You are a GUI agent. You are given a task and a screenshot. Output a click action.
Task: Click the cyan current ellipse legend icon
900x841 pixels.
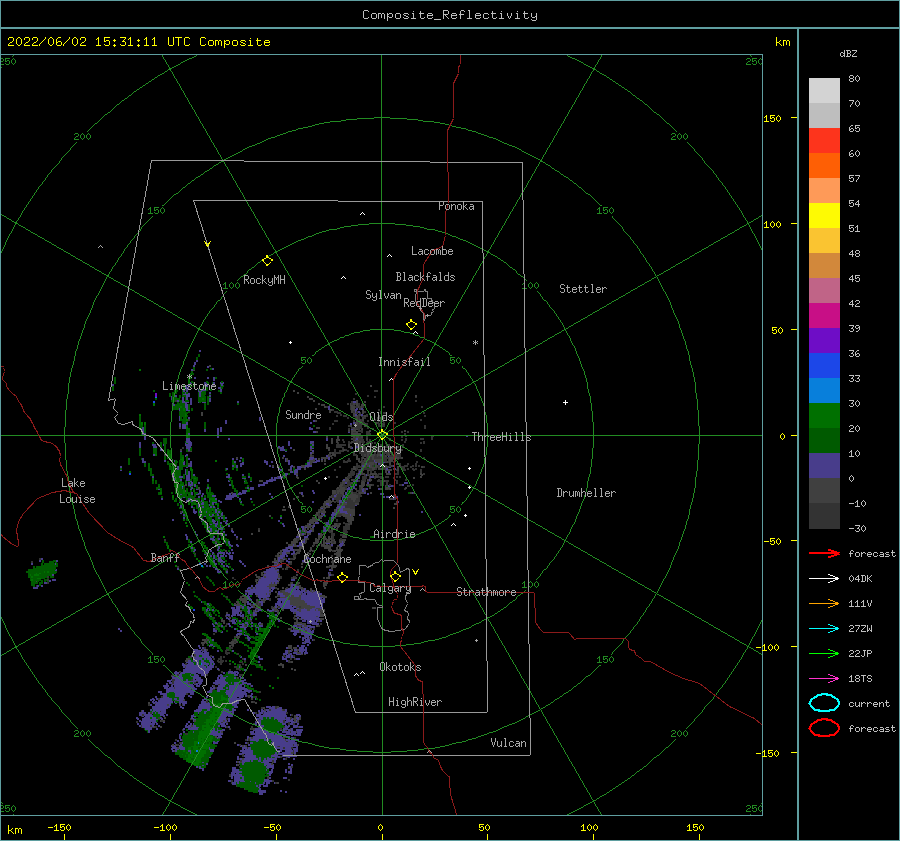tap(824, 703)
